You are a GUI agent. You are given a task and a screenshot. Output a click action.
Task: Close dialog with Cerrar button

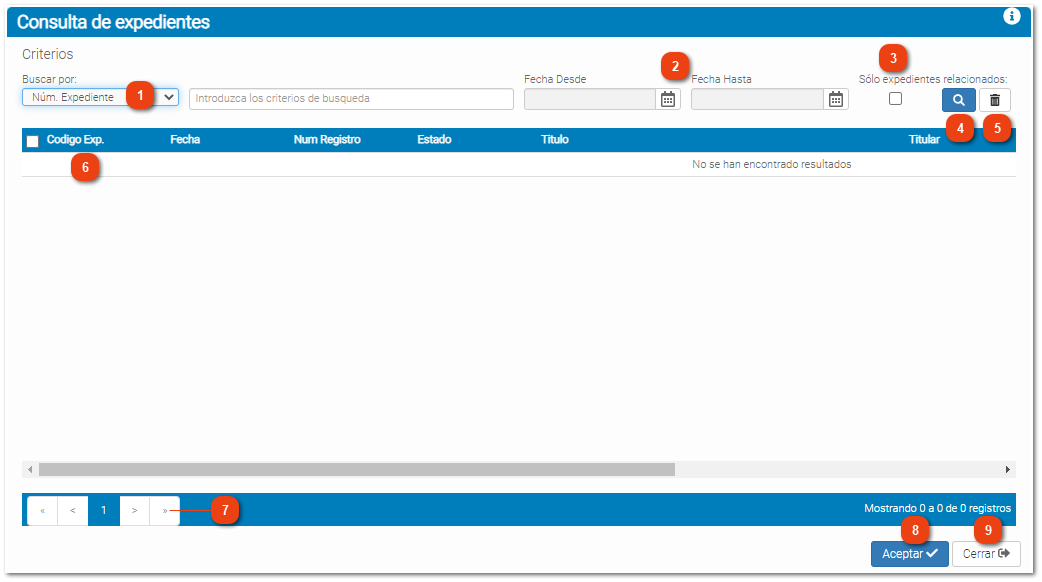986,553
